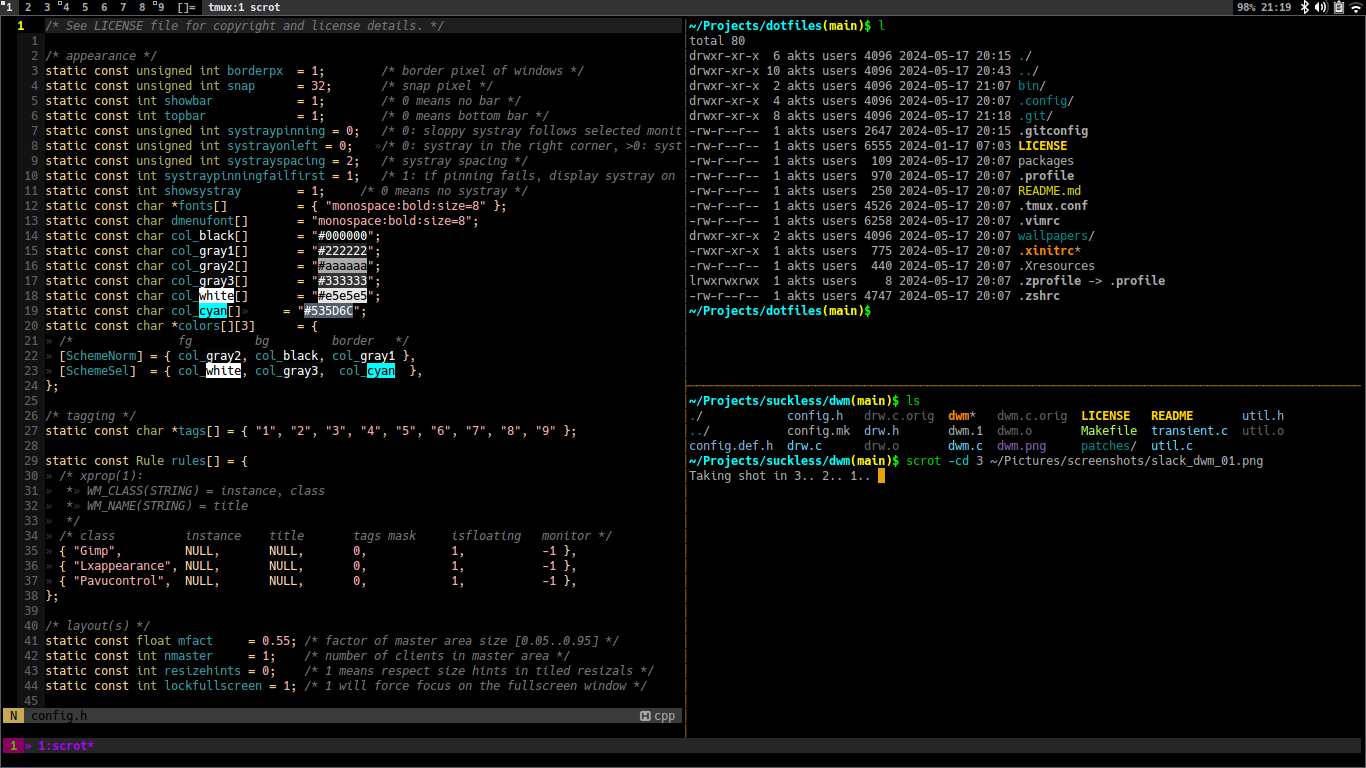1366x768 pixels.
Task: Click 'wallpapers/' directory in dotfiles listing
Action: tap(1057, 236)
